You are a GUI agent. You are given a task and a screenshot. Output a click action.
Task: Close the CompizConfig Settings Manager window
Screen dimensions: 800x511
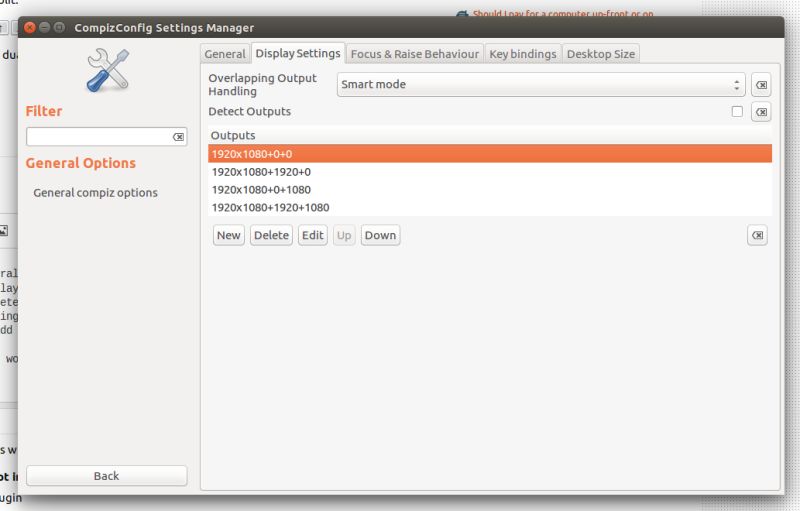[30, 28]
